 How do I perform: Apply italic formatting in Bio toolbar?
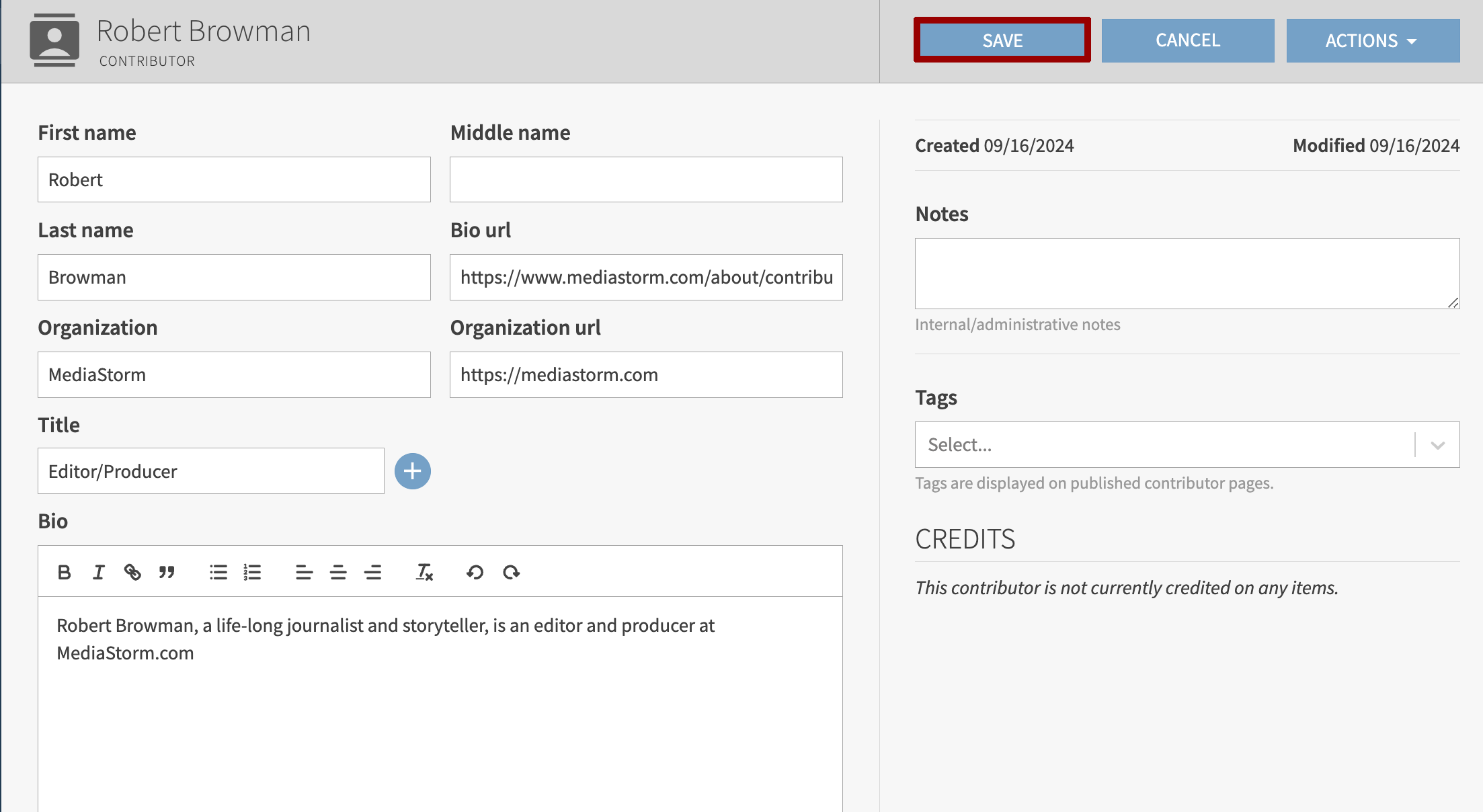point(99,572)
